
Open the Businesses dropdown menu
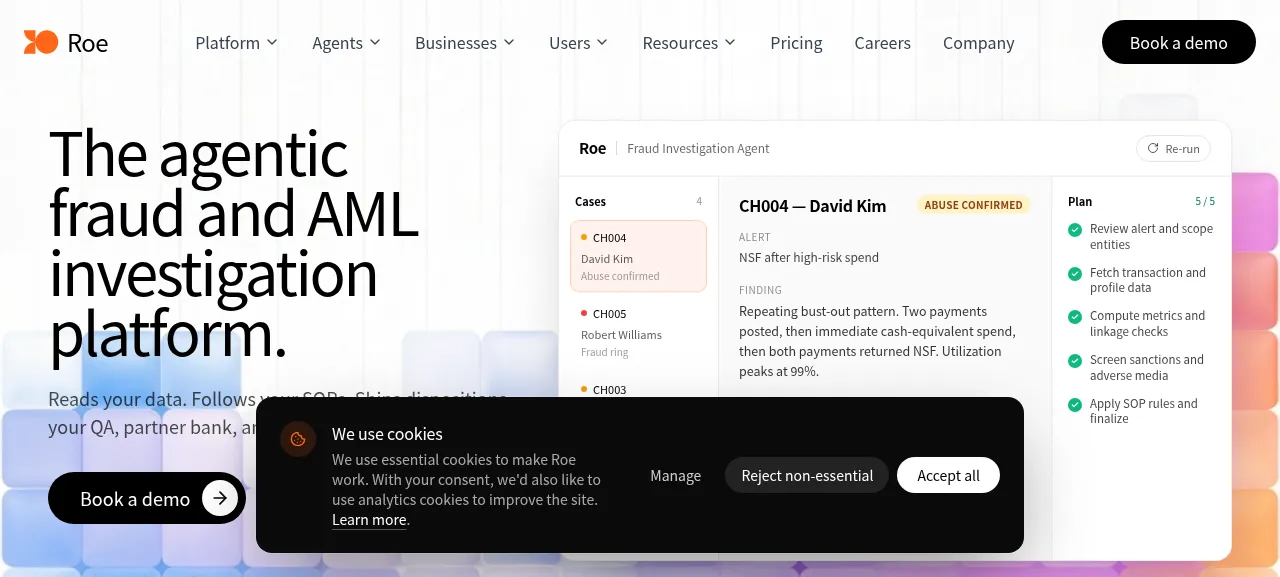(465, 43)
